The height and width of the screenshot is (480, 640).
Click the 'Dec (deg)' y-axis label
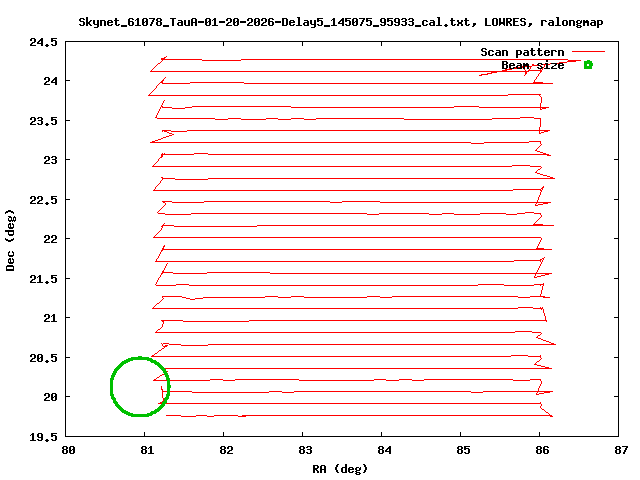pyautogui.click(x=11, y=239)
